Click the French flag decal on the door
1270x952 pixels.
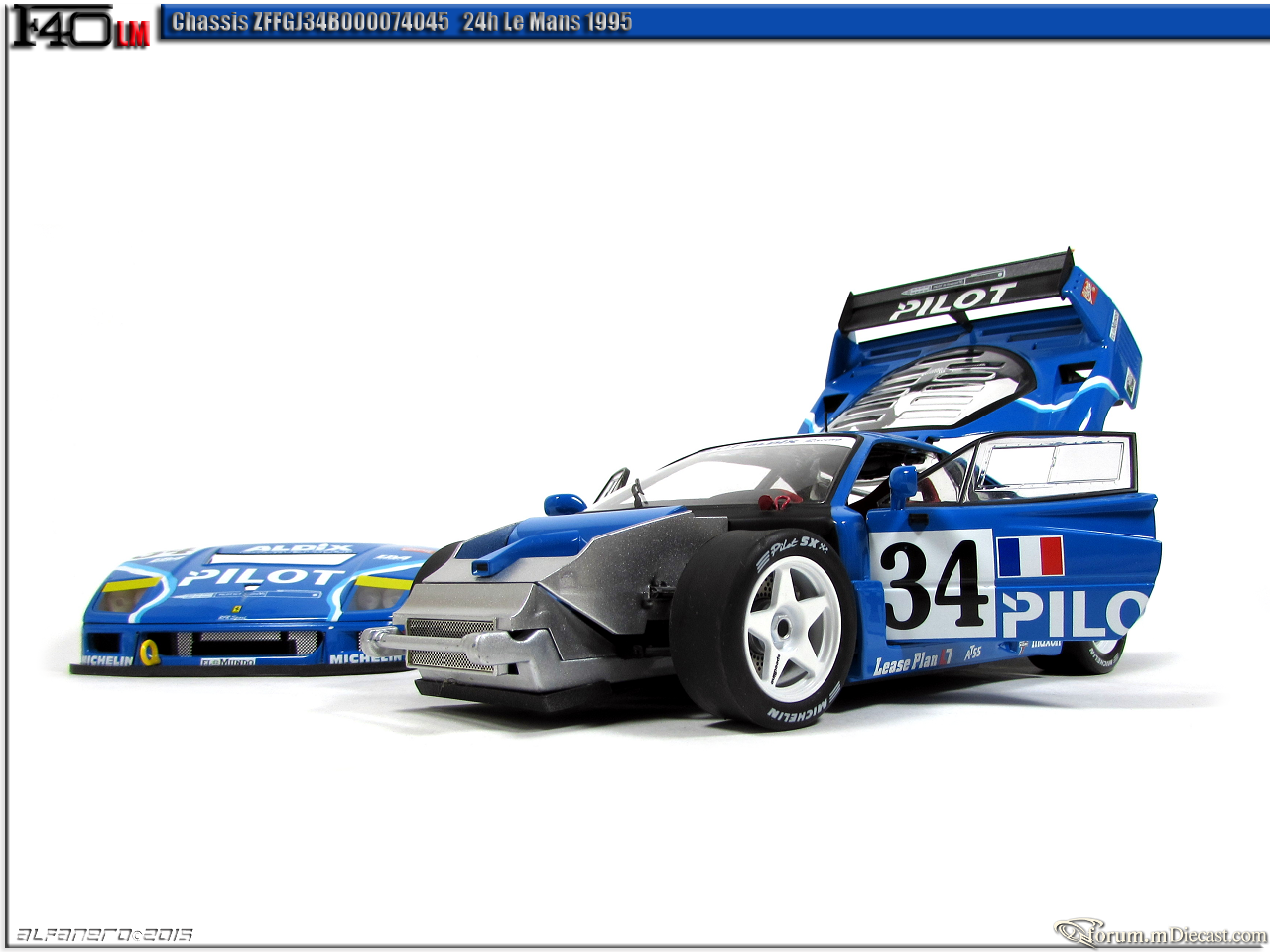(1030, 556)
